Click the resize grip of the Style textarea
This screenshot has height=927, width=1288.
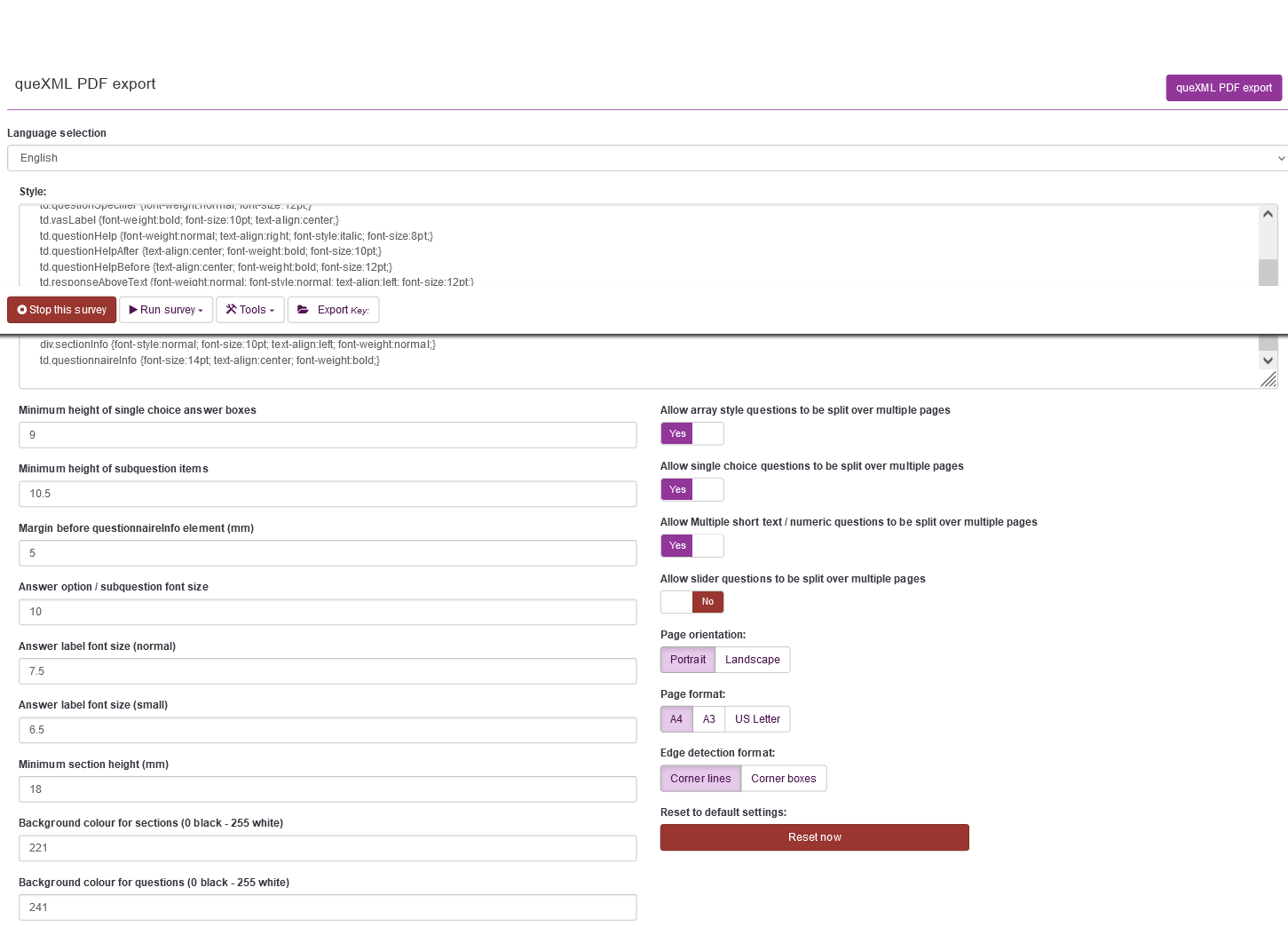point(1268,380)
